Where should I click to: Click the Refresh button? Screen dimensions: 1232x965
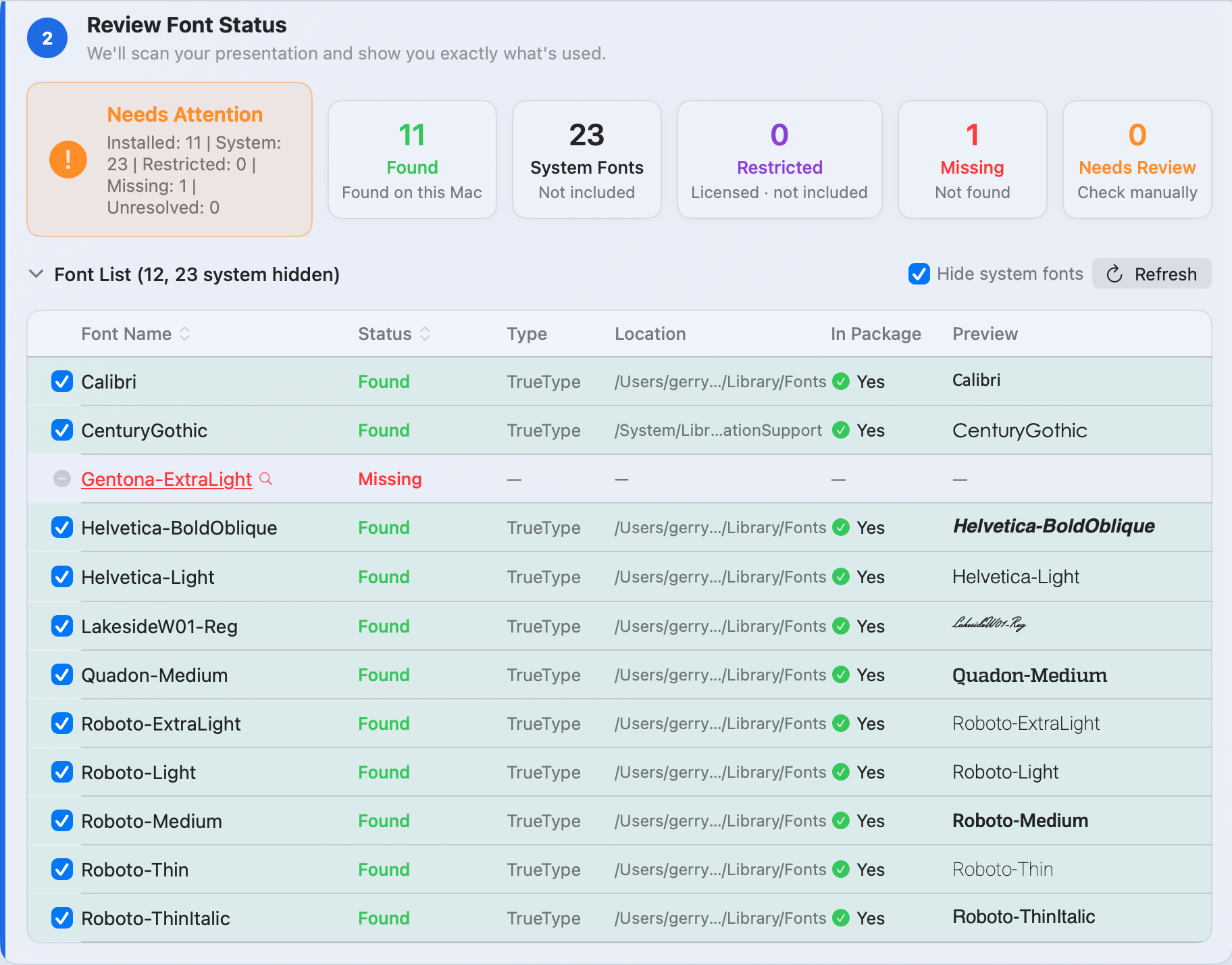click(1152, 274)
